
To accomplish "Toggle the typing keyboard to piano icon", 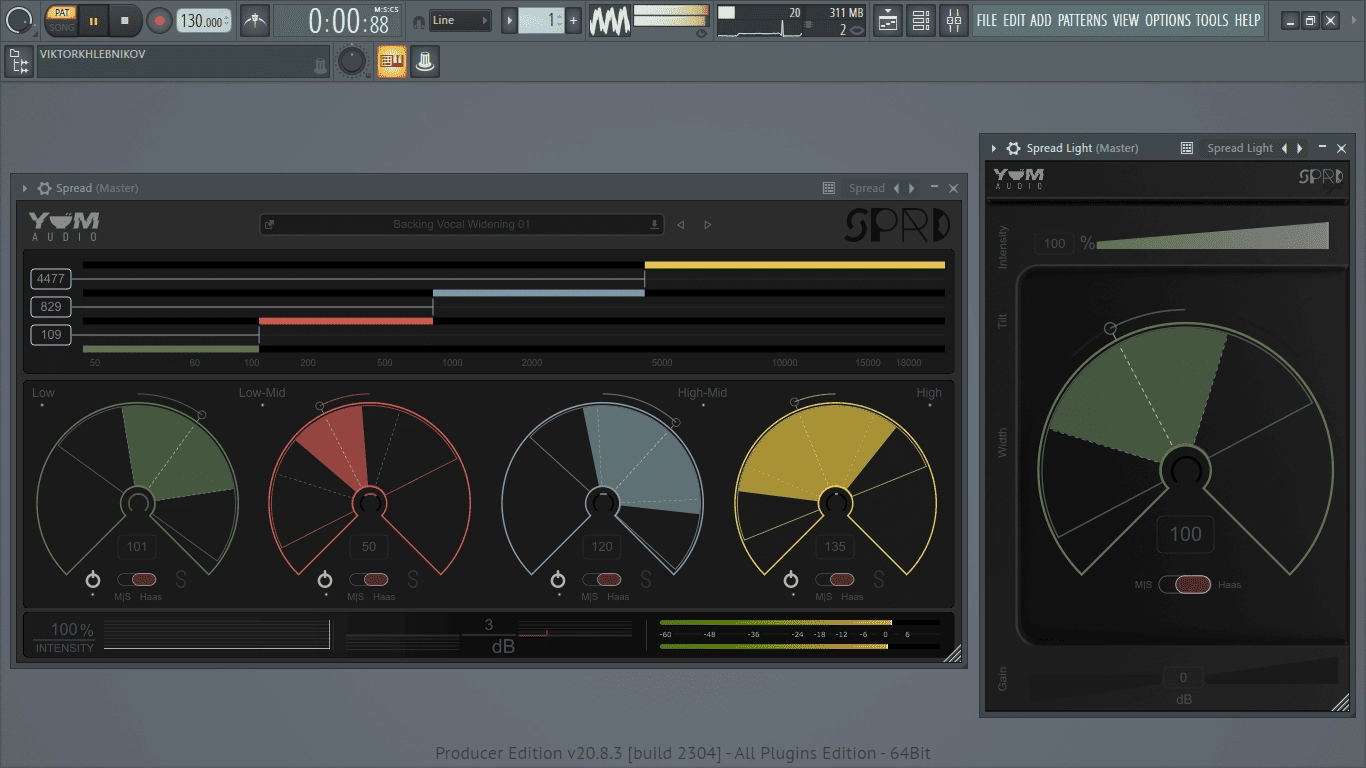I will (392, 62).
